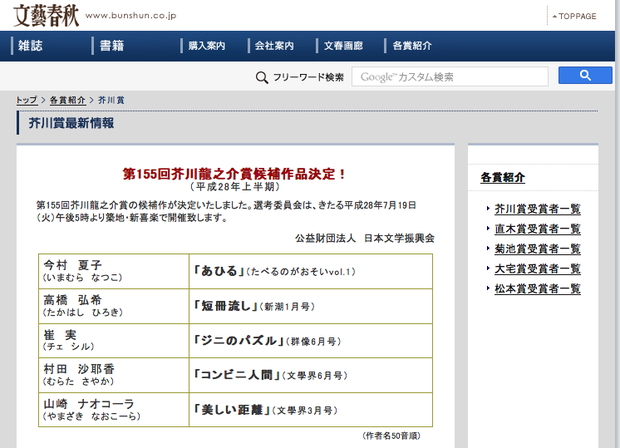Viewport: 620px width, 448px height.
Task: Open 芥川賞受賞者一覧 link
Action: [x=537, y=209]
